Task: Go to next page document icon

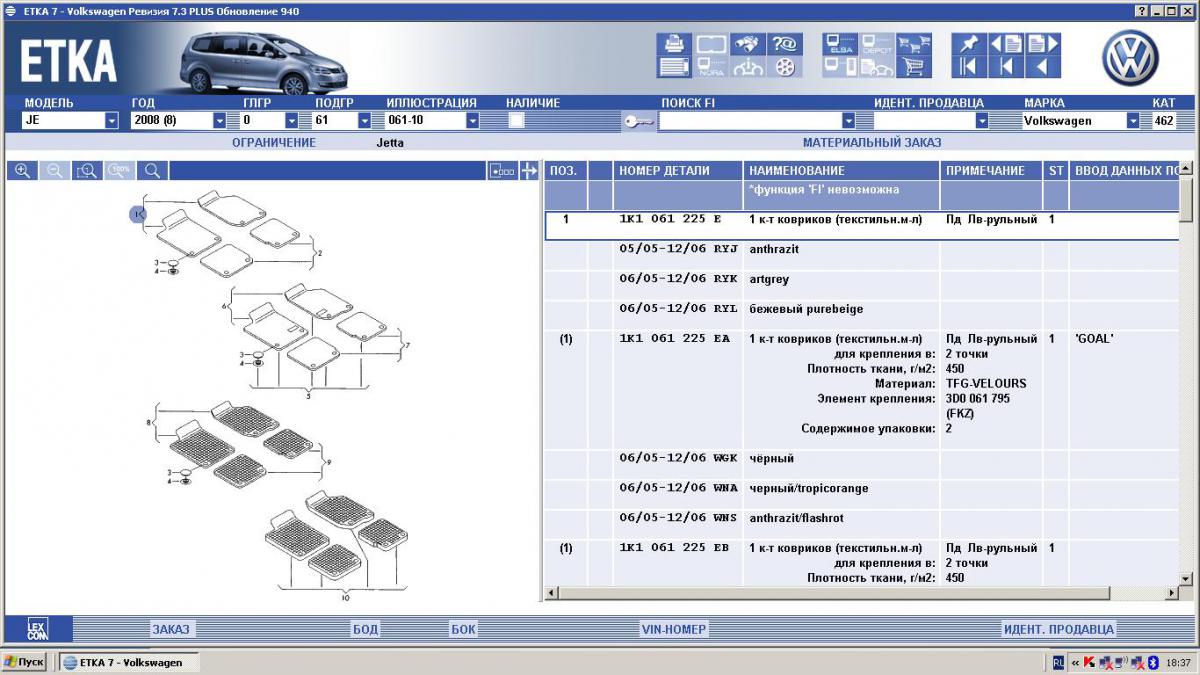Action: tap(1043, 44)
